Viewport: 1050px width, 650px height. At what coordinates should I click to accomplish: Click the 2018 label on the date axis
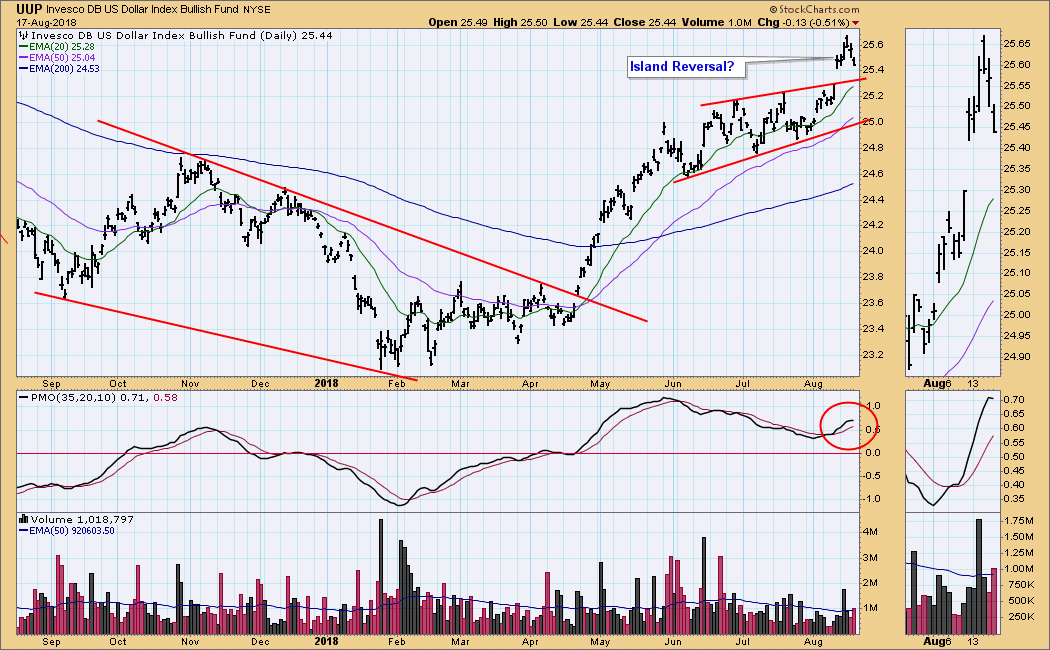(x=329, y=382)
